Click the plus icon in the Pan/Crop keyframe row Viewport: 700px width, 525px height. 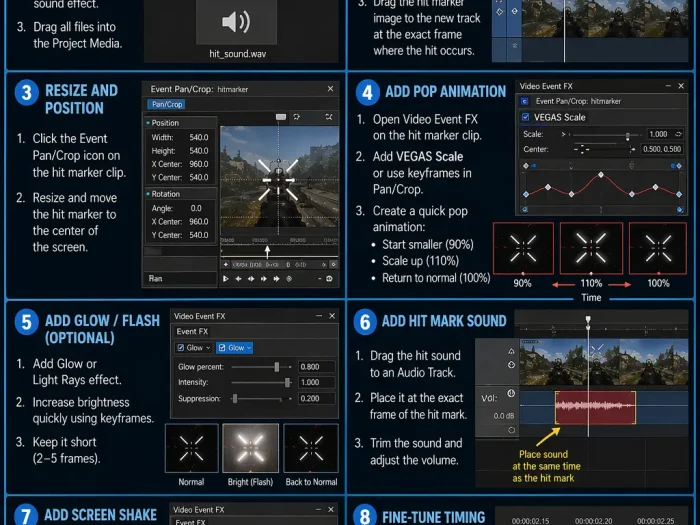click(x=226, y=265)
